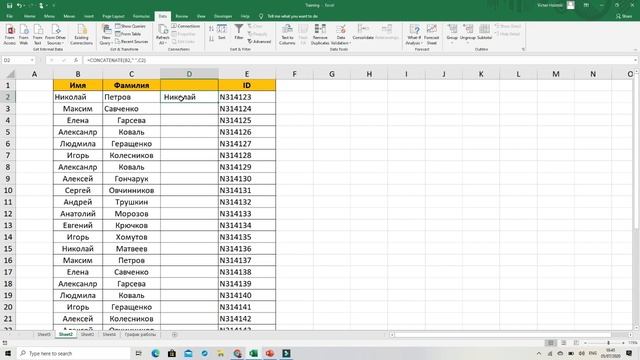
Task: Open the Ungroup dropdown
Action: pos(468,34)
